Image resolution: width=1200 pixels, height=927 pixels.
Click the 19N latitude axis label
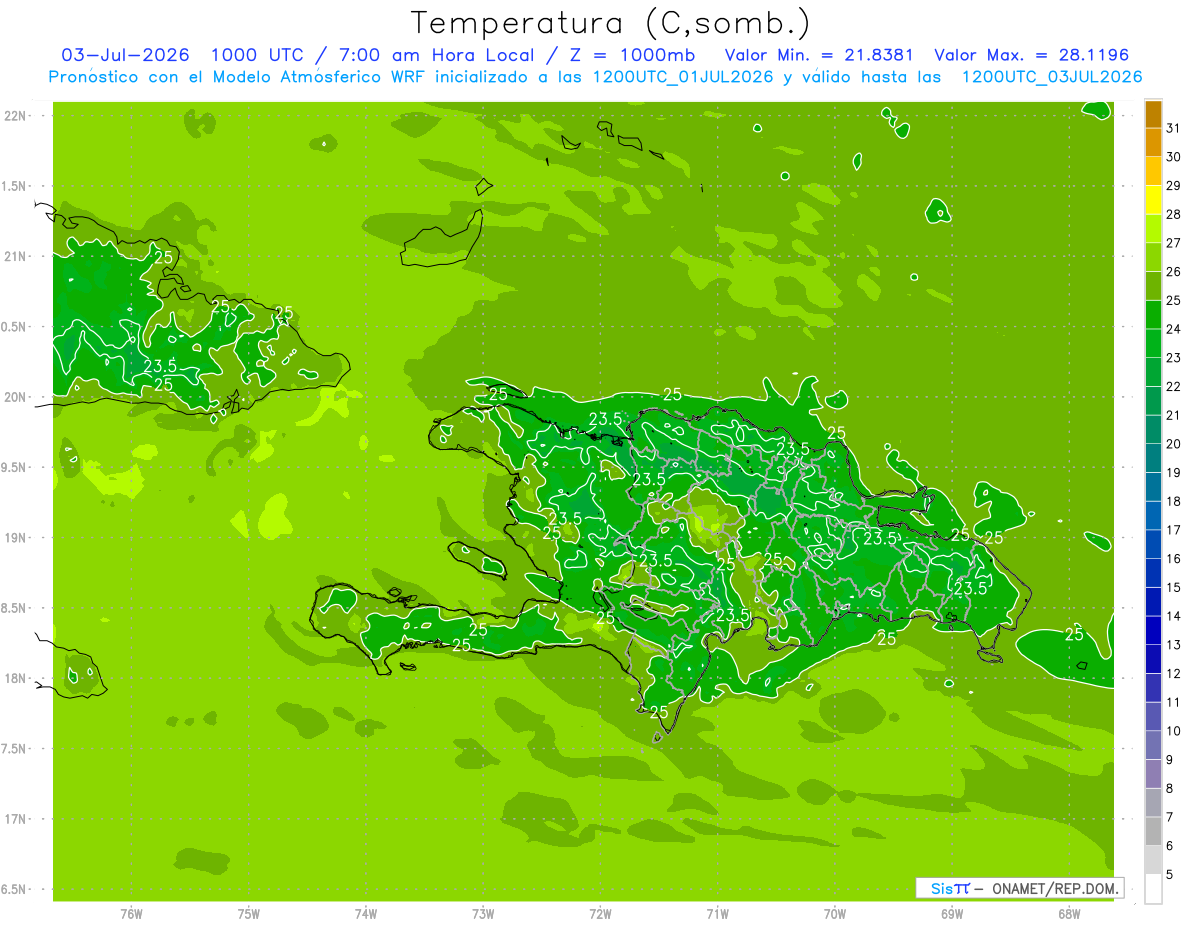15,538
